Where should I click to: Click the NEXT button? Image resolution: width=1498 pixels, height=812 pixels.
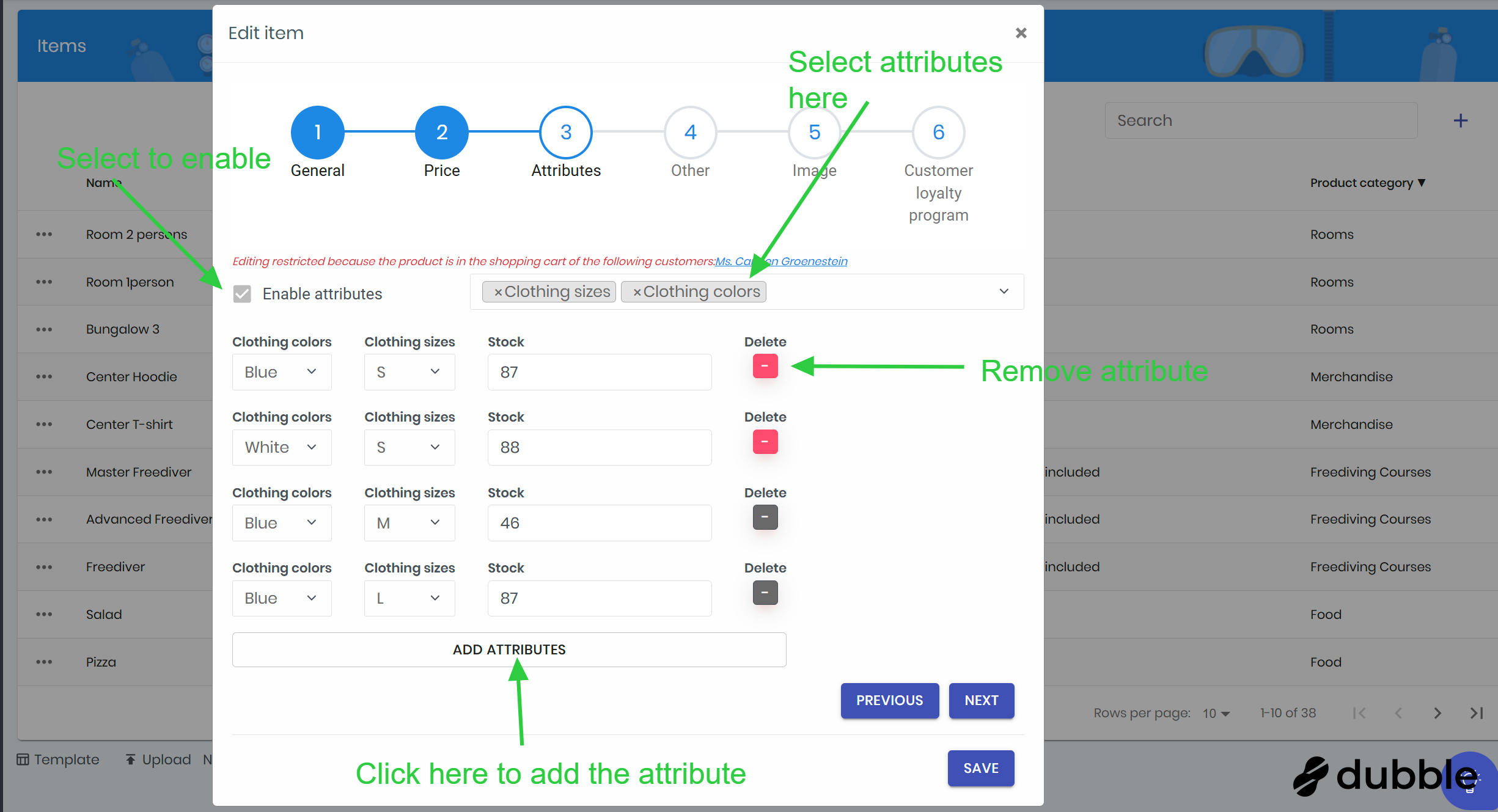click(x=981, y=701)
